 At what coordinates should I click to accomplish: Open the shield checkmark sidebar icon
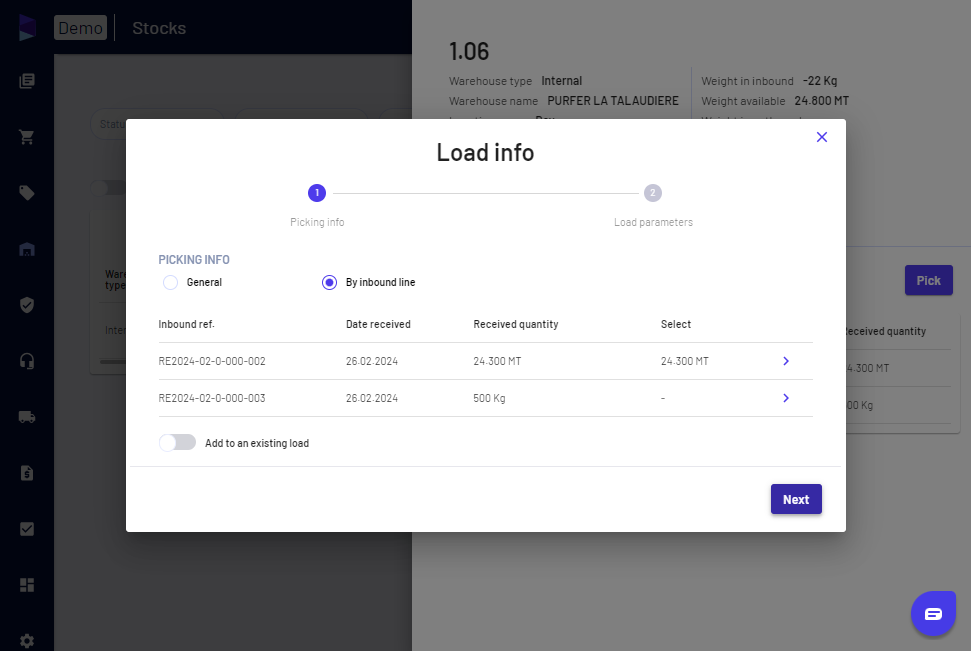point(27,305)
